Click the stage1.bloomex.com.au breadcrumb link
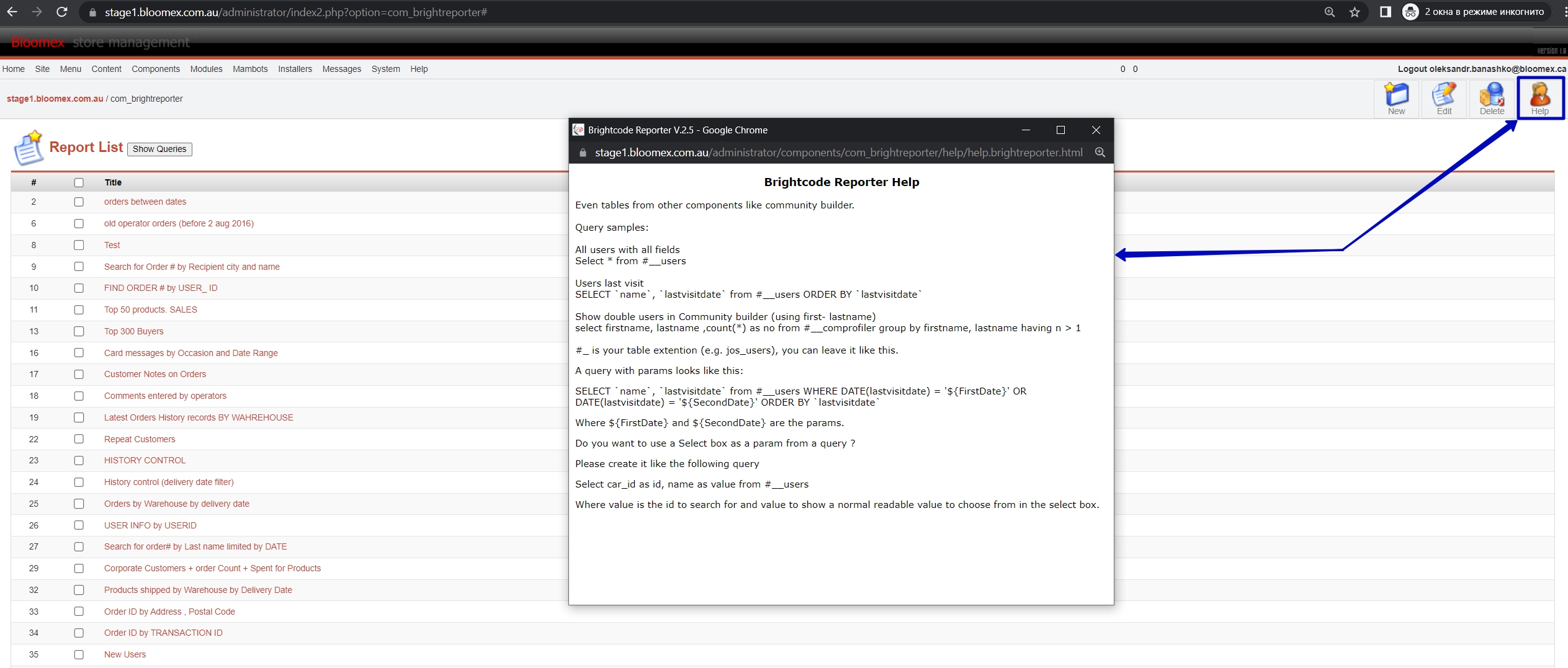The width and height of the screenshot is (1568, 668). (x=55, y=99)
